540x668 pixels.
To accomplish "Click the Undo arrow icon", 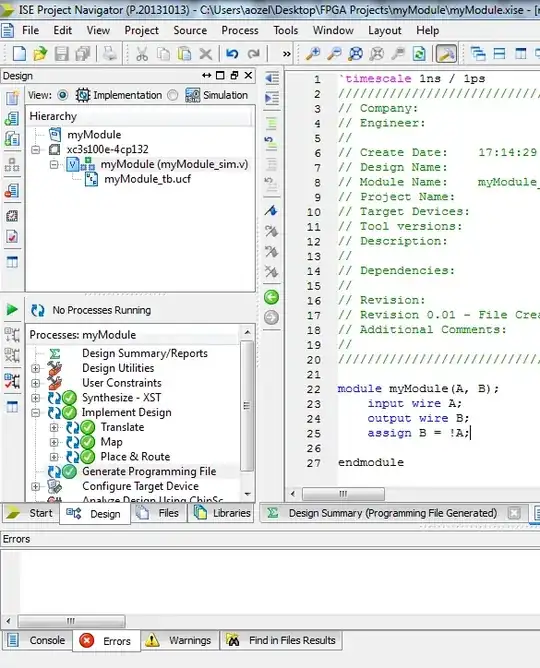I will tap(232, 54).
